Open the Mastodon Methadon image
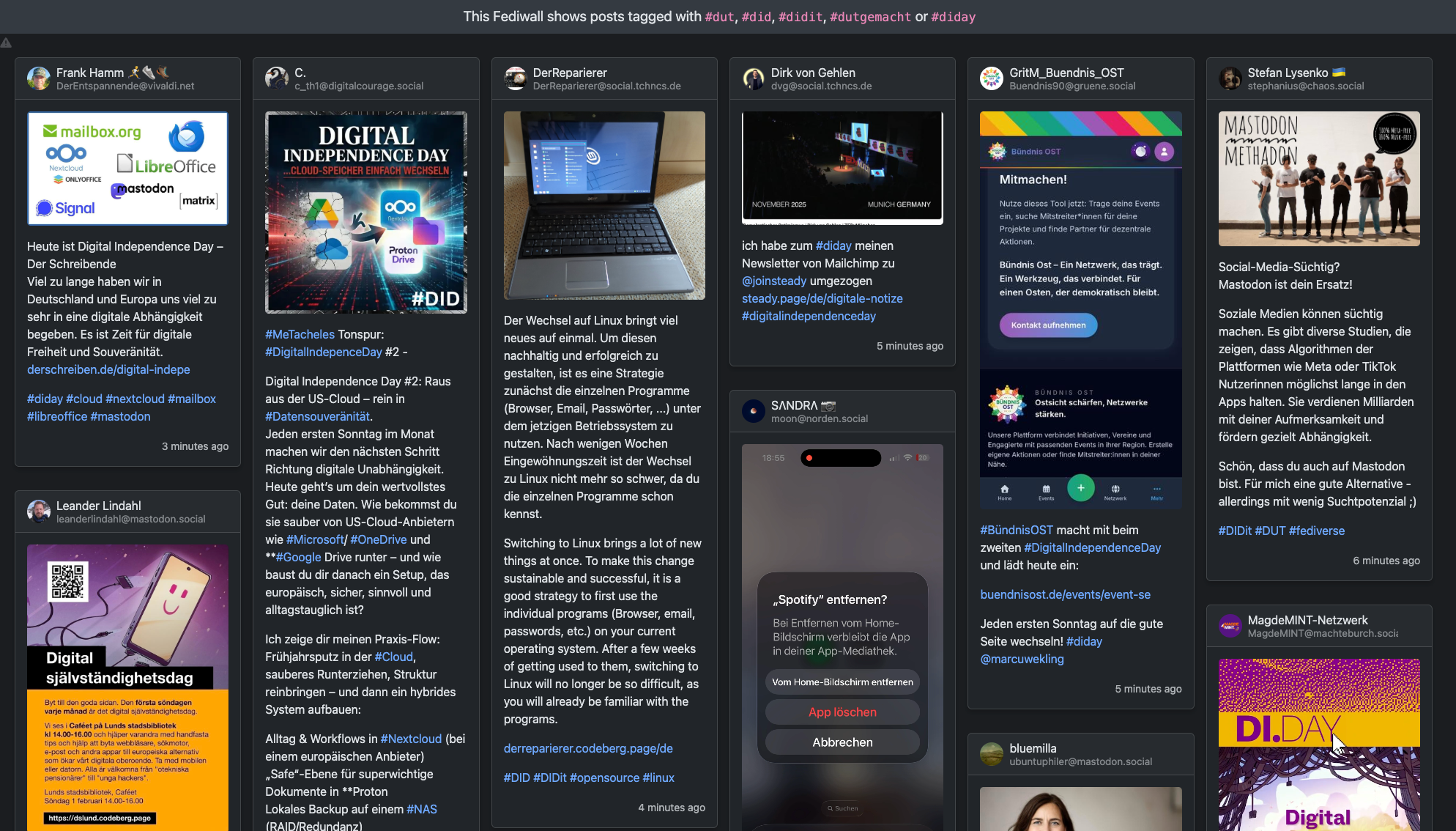Screen dimensions: 1456x831 [x=1318, y=179]
